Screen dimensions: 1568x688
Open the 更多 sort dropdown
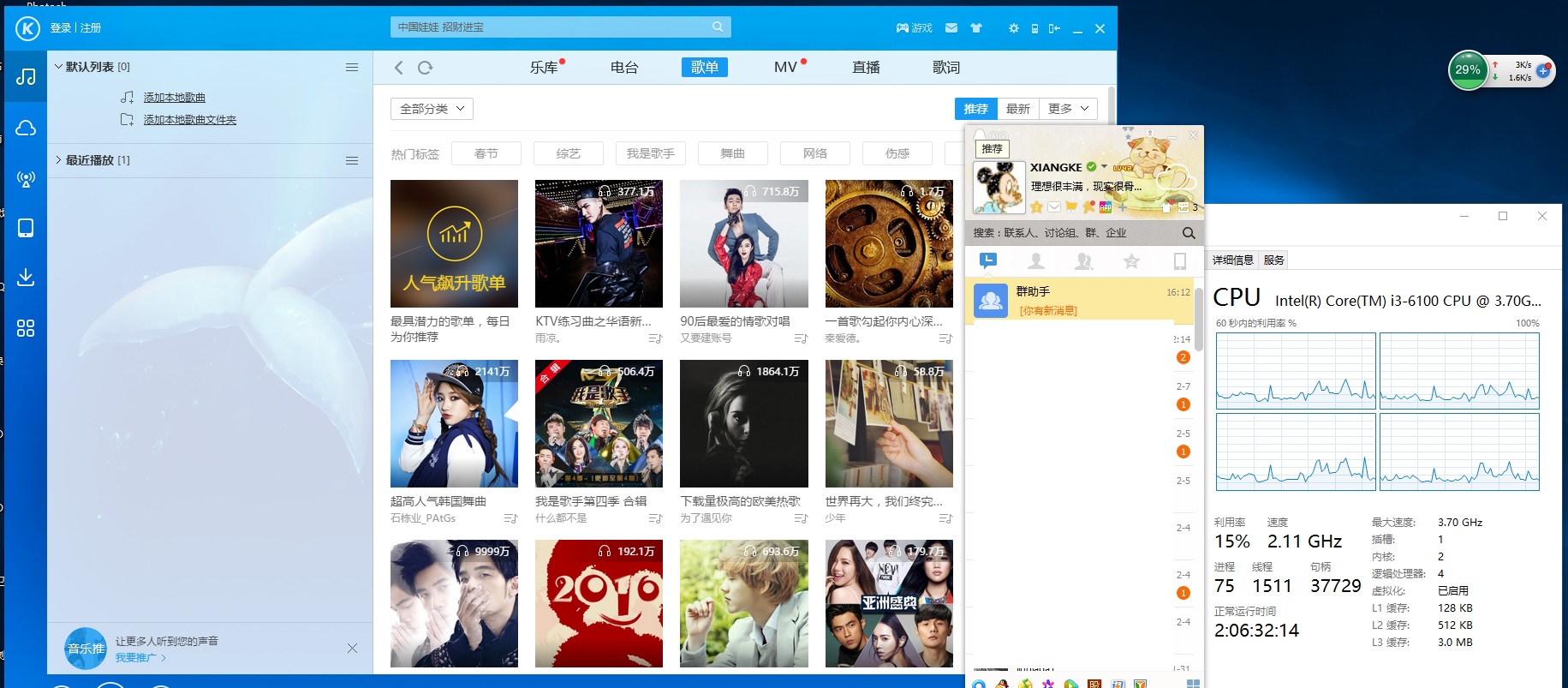point(1068,109)
